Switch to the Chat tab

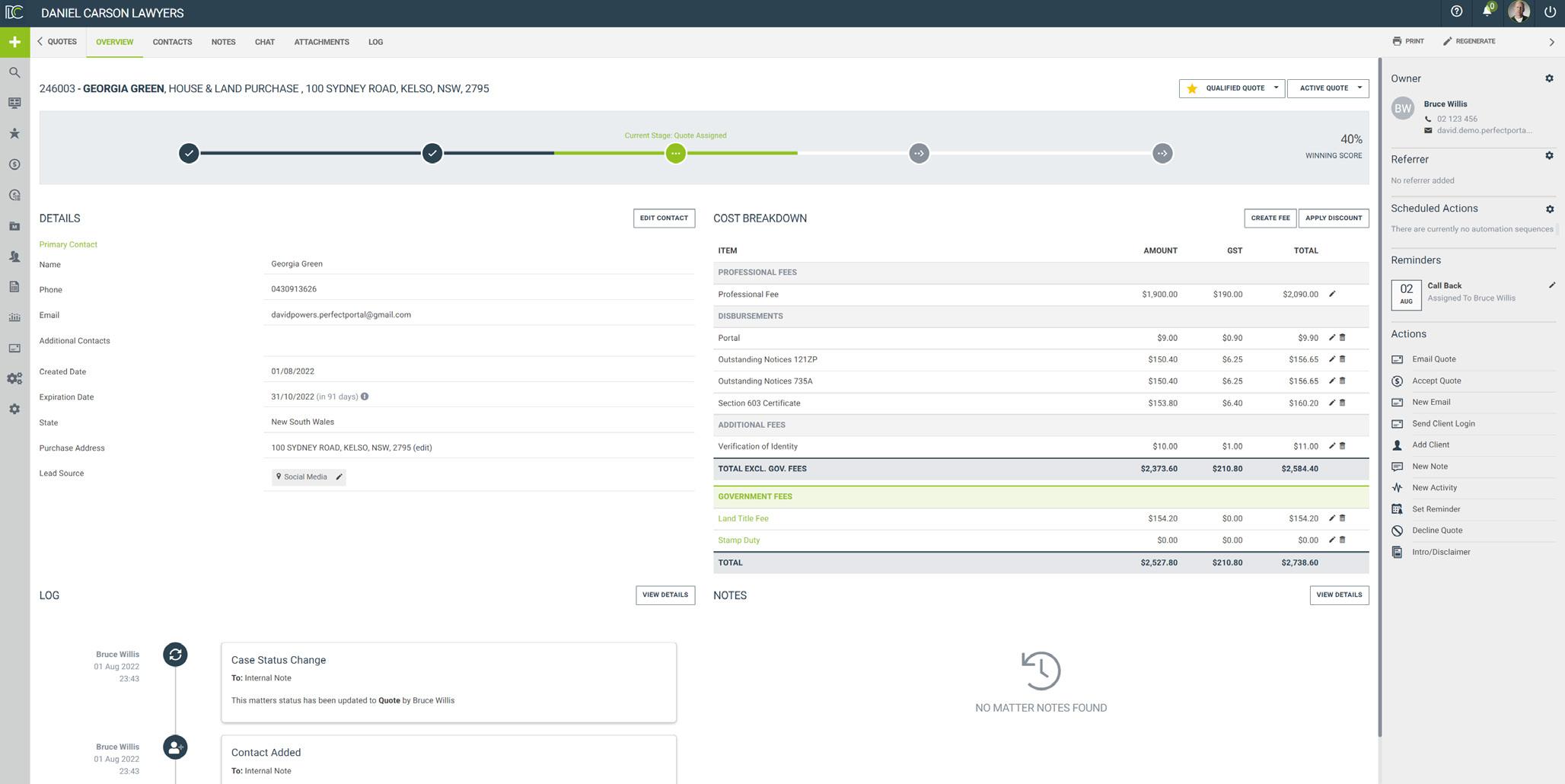[265, 42]
